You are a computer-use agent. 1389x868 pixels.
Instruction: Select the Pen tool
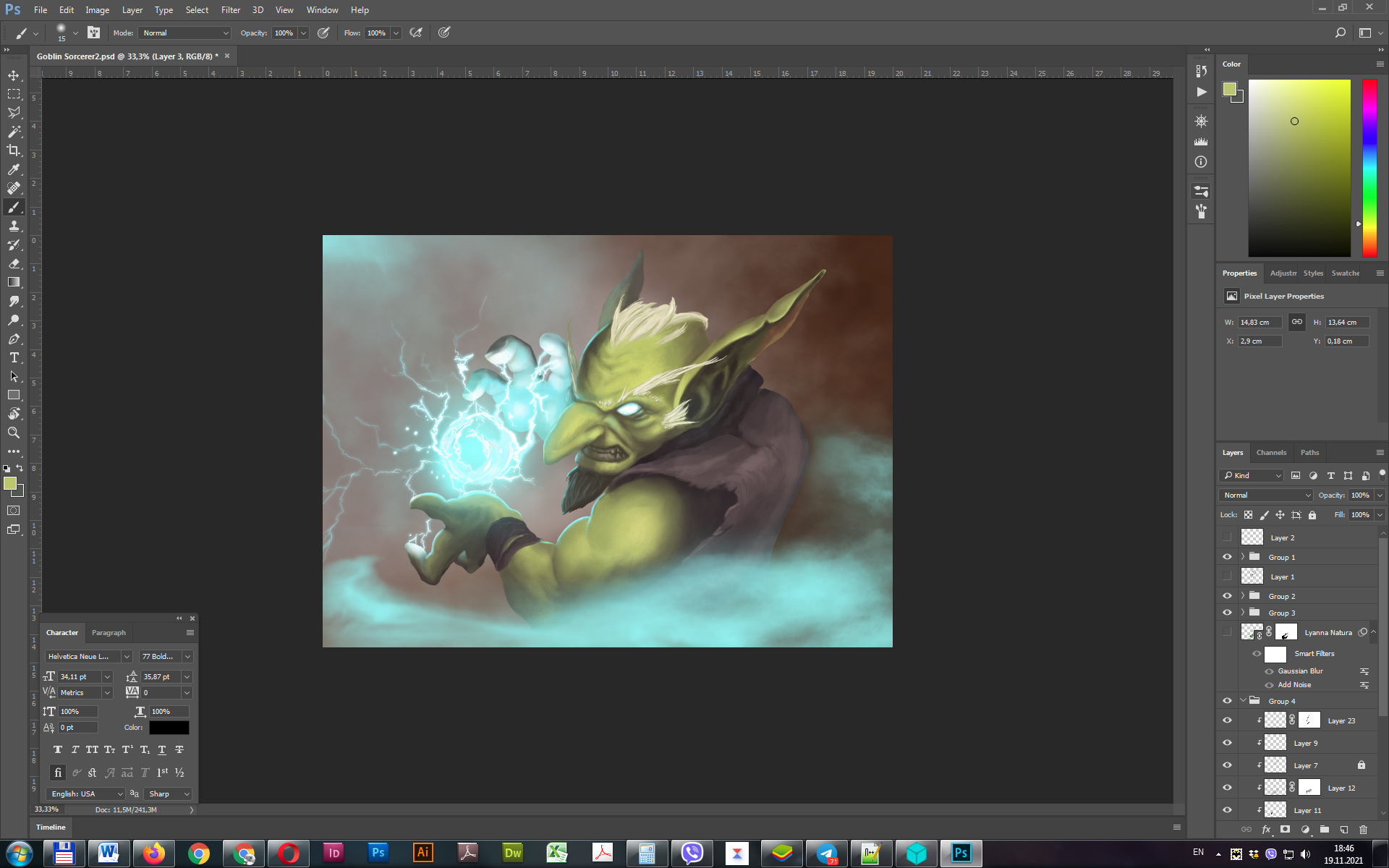pos(14,339)
